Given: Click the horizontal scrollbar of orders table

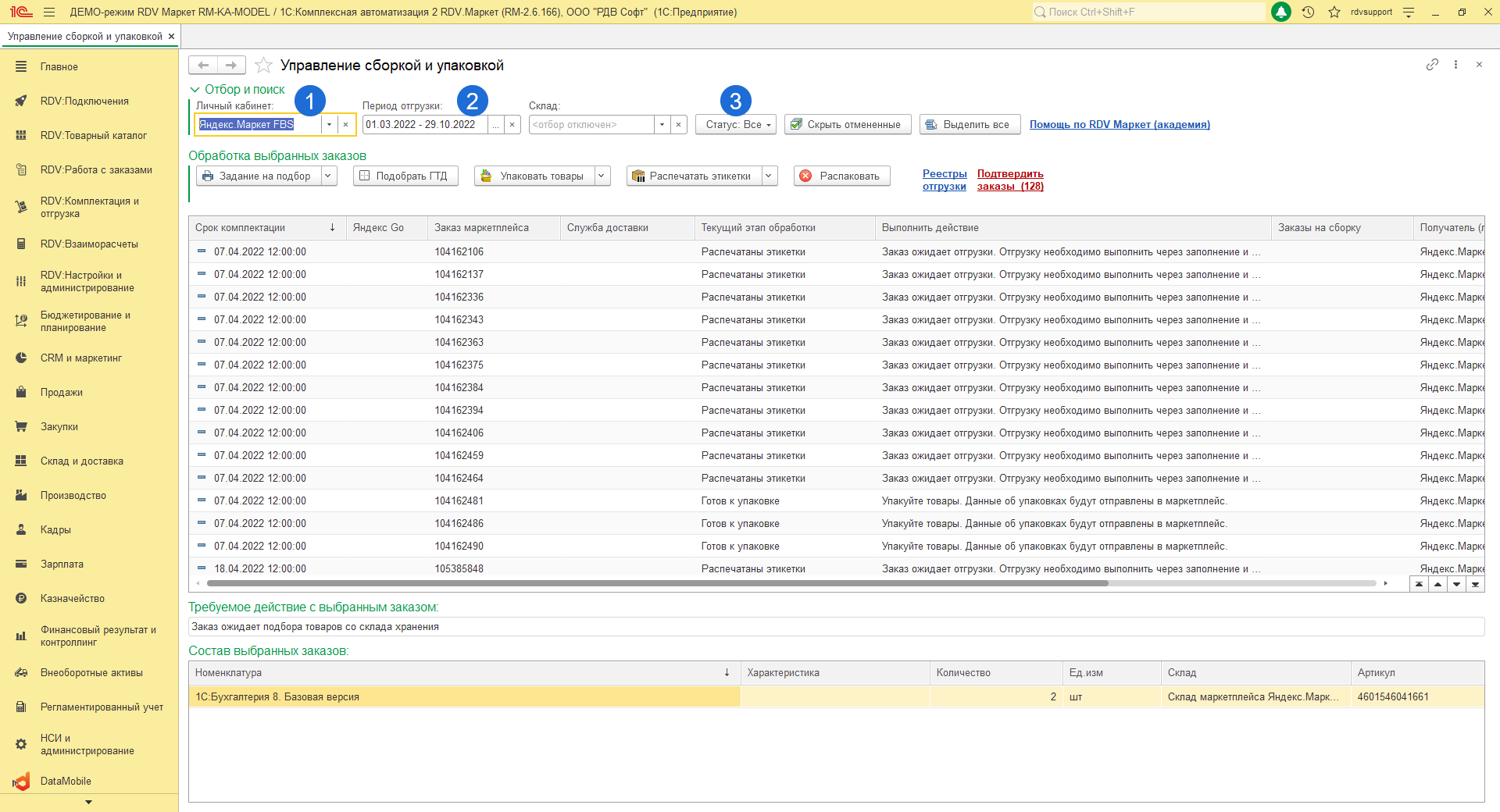Looking at the screenshot, I should click(656, 583).
